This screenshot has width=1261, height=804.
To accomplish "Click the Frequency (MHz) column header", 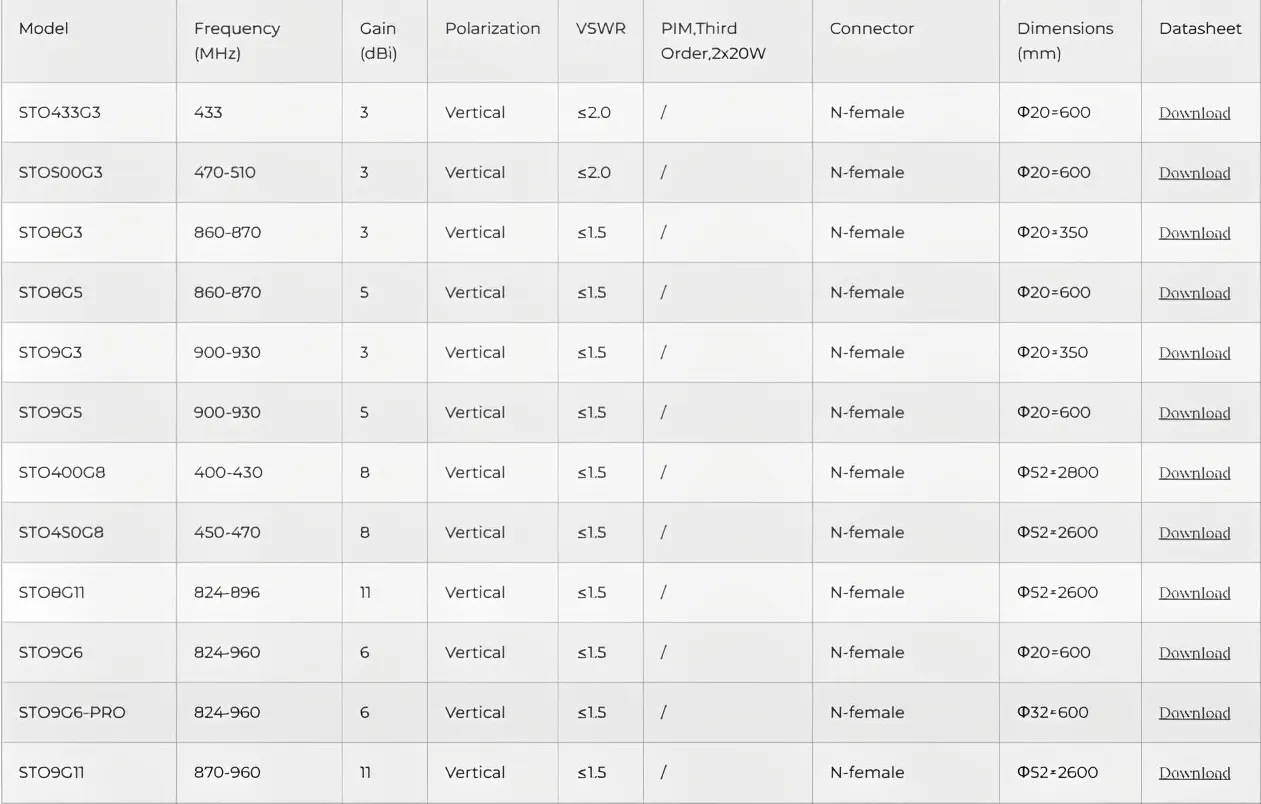I will (x=236, y=40).
